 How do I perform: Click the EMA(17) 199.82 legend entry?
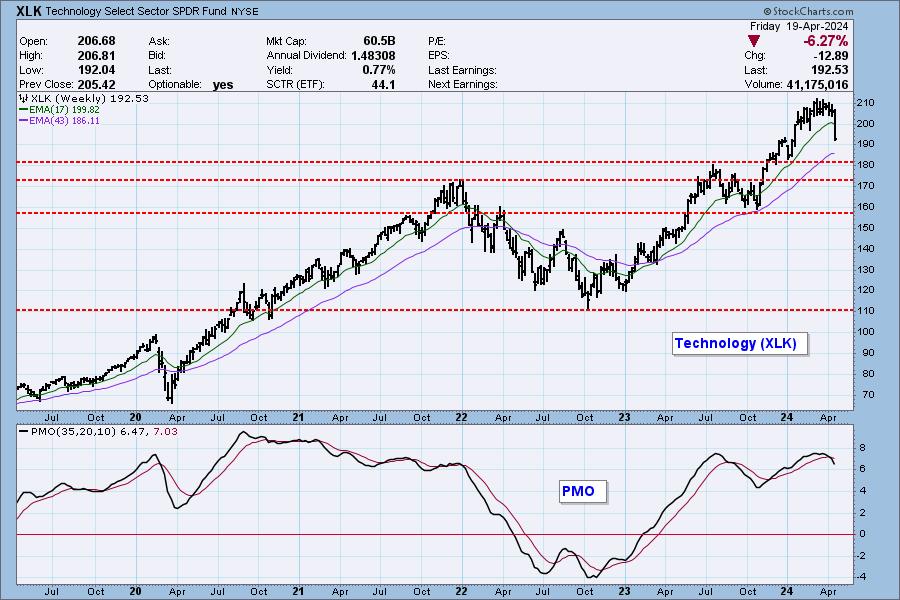click(x=59, y=109)
